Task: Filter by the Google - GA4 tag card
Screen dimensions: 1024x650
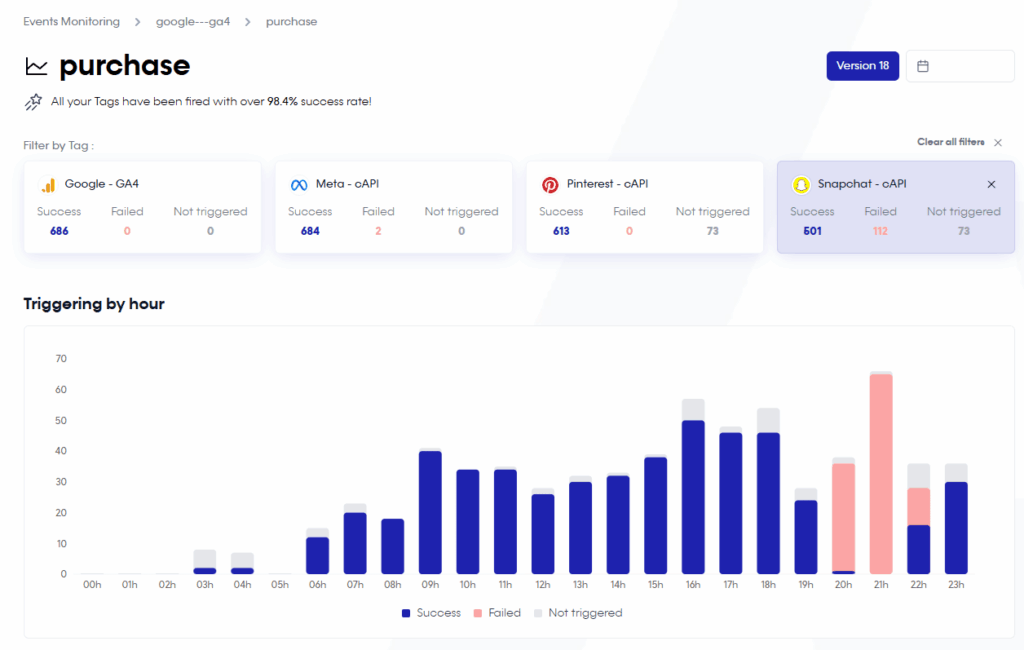Action: pyautogui.click(x=142, y=207)
